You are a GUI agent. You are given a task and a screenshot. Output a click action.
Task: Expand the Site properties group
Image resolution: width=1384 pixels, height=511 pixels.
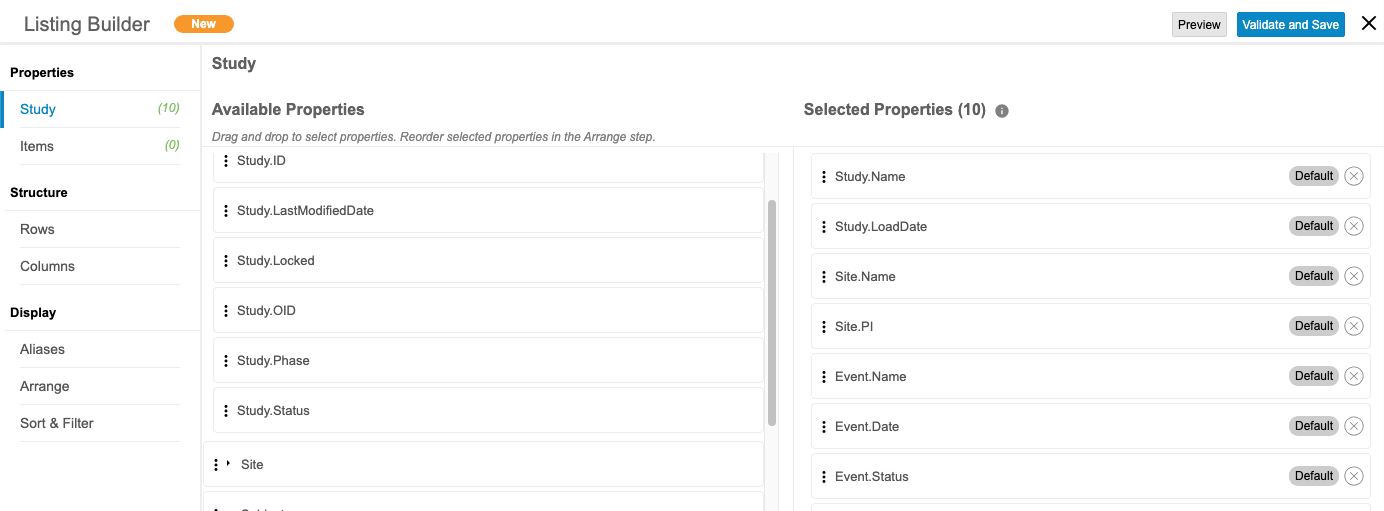(228, 464)
